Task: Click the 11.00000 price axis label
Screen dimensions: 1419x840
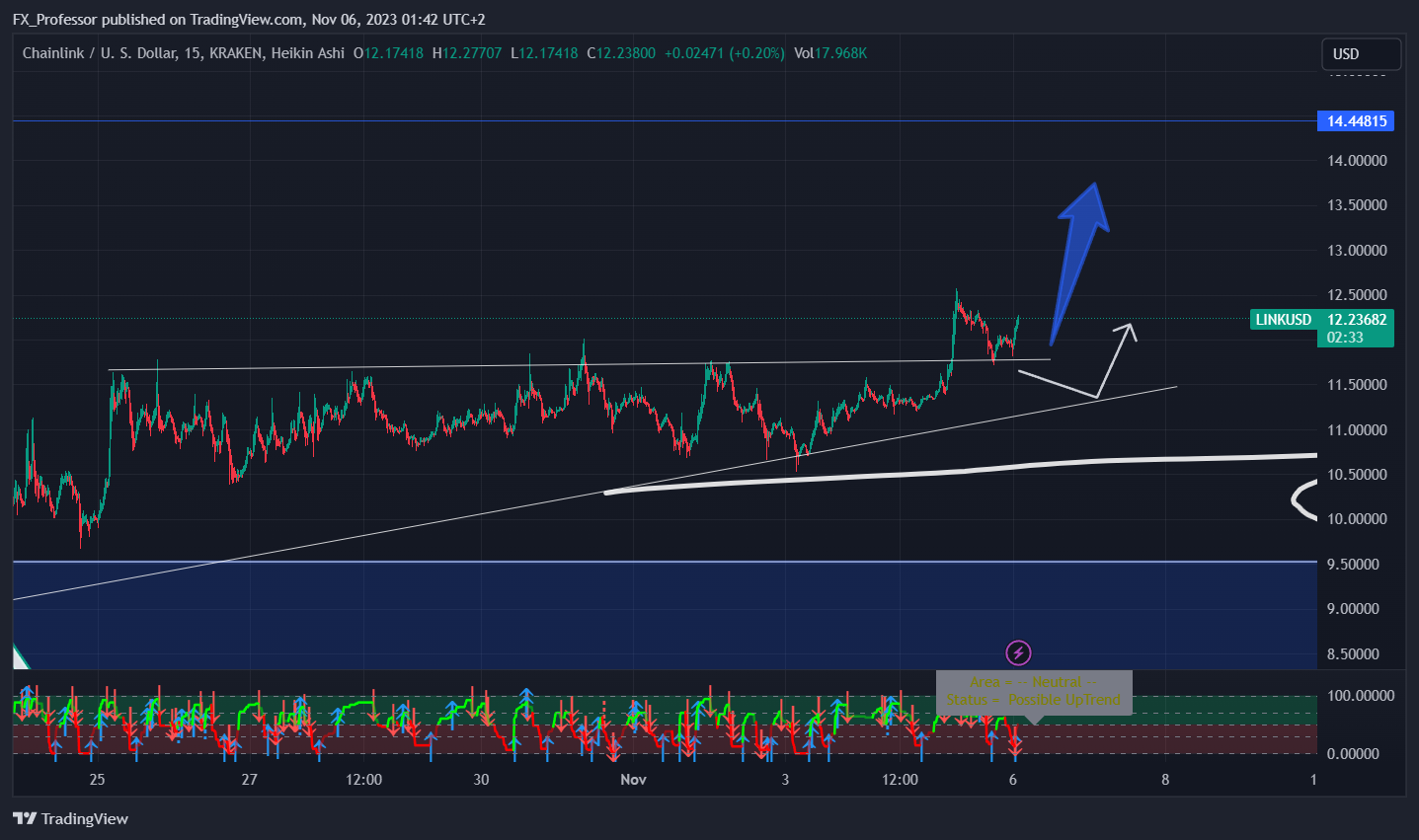Action: pyautogui.click(x=1357, y=429)
